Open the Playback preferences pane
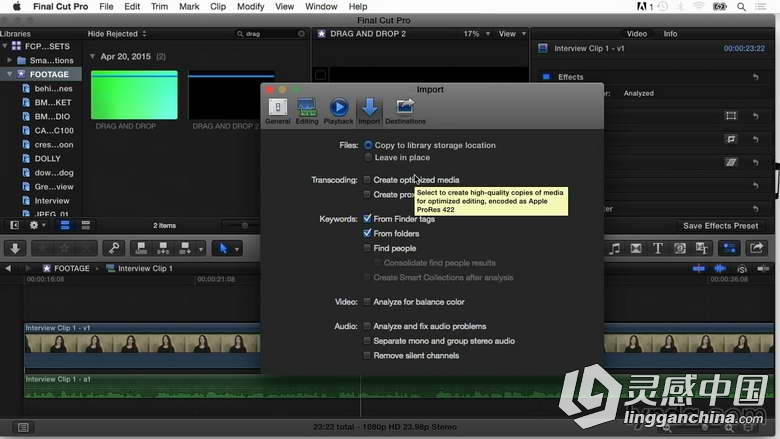 [338, 111]
